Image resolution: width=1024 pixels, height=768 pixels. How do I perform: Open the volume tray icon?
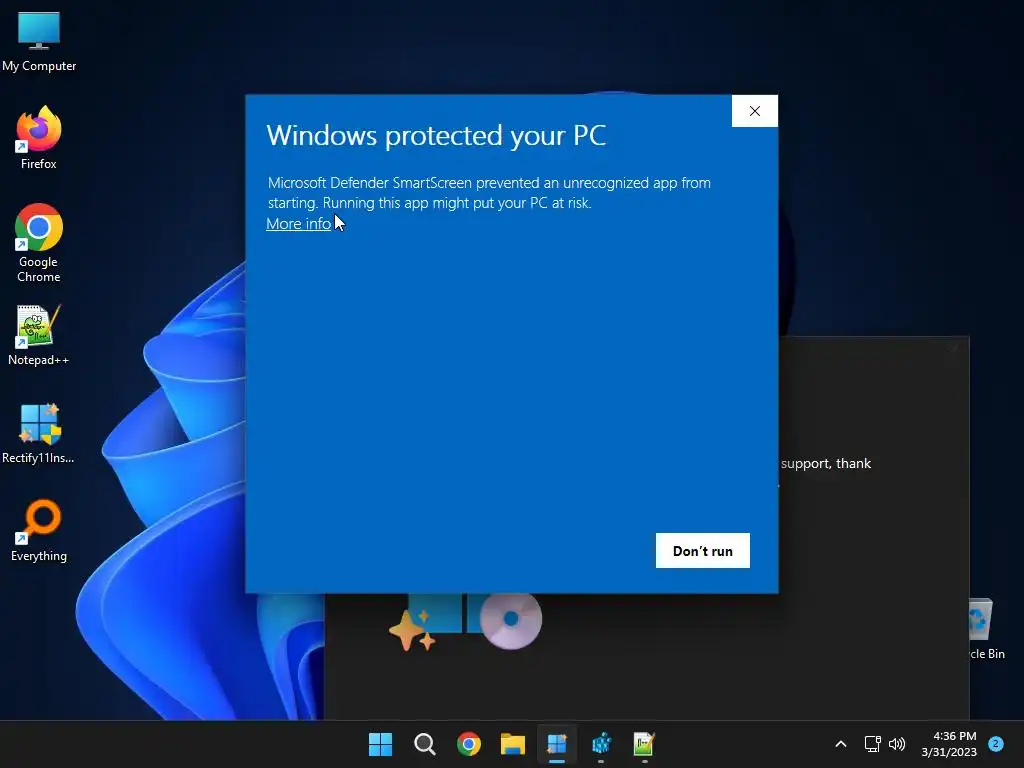coord(897,744)
